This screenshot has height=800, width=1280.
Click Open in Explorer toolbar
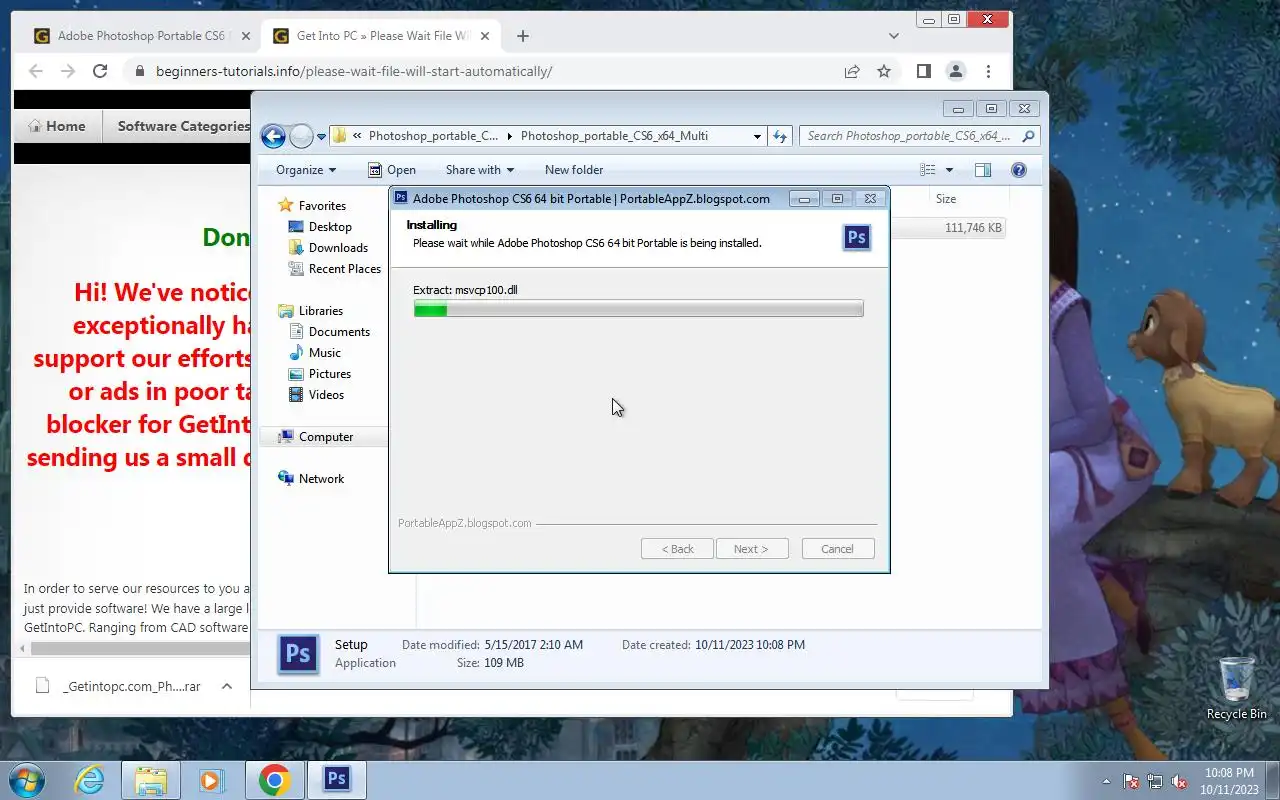(x=391, y=170)
